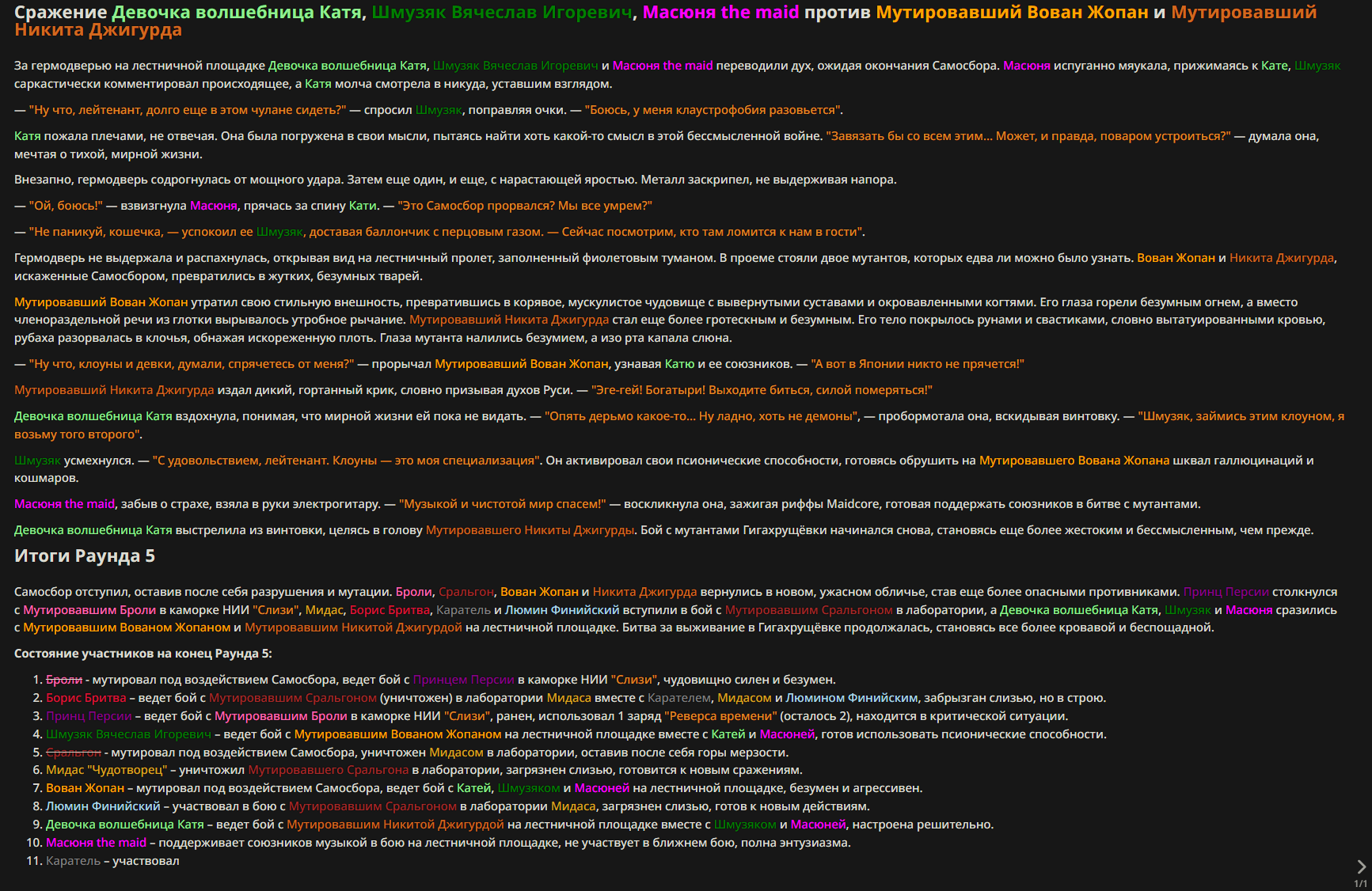
Task: Click quote 'Боюсь, у меня клаустрофобия разовьется'
Action: tap(713, 110)
